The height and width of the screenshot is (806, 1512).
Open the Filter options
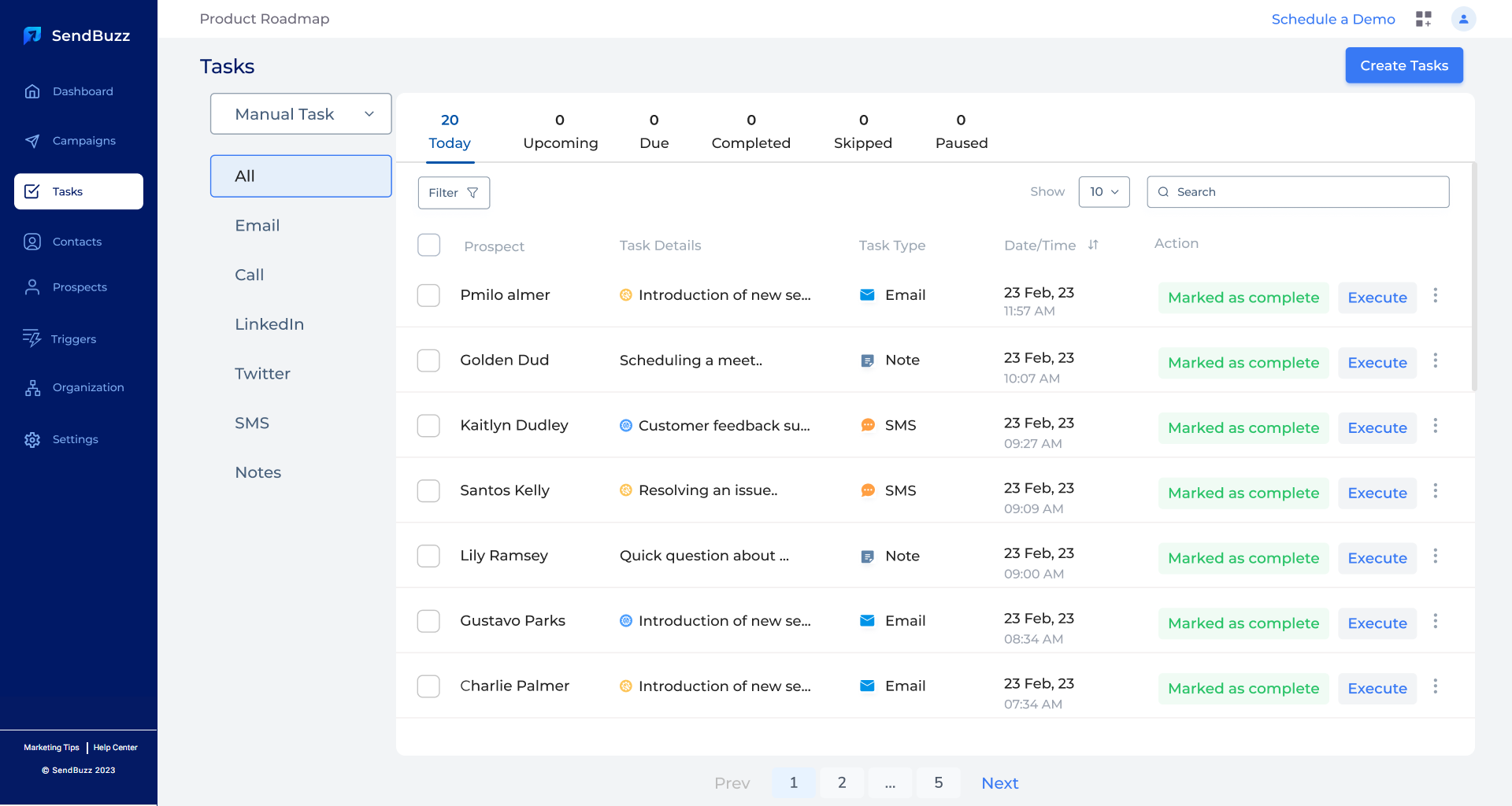[454, 193]
